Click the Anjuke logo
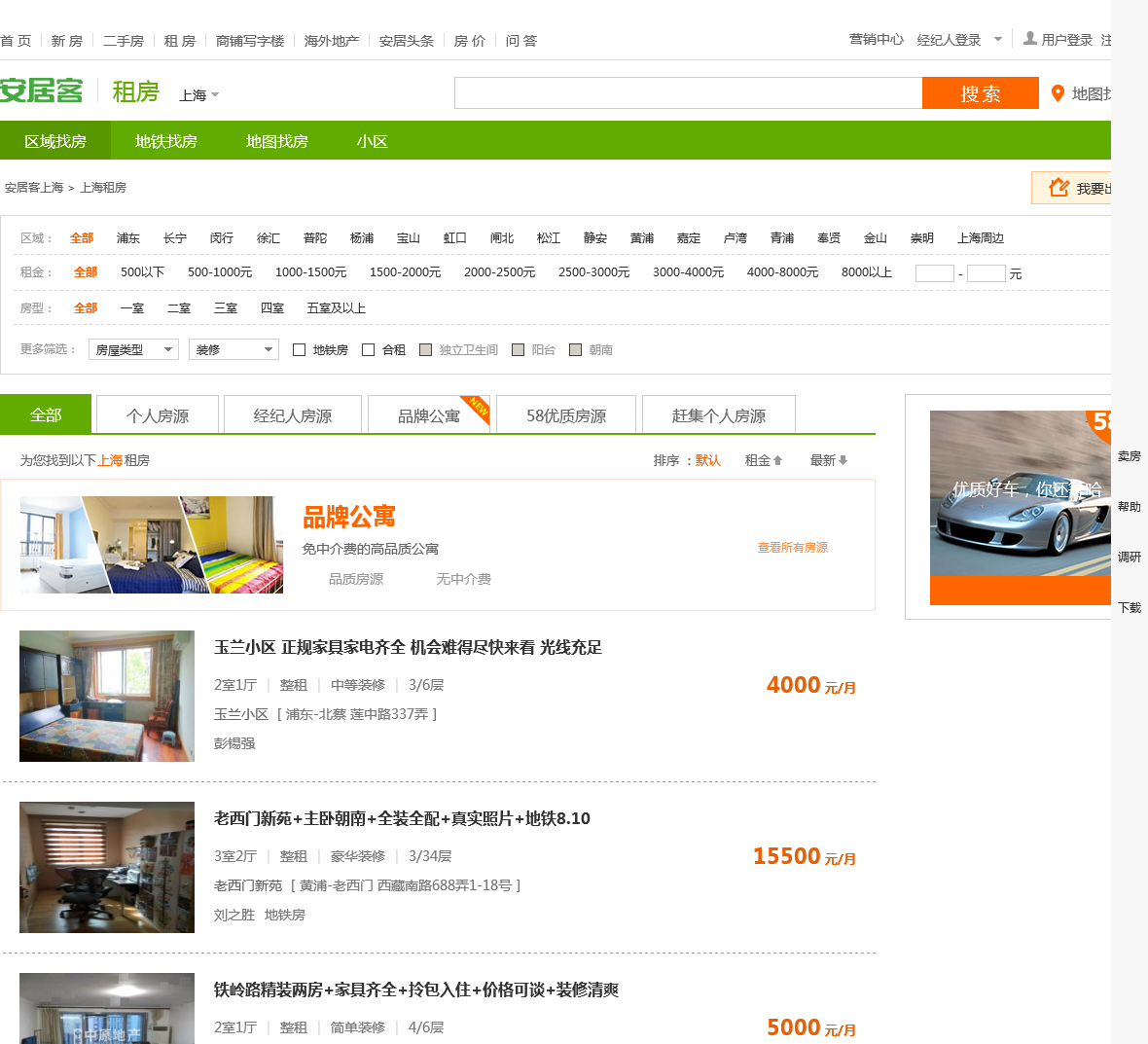The image size is (1148, 1044). [x=41, y=91]
